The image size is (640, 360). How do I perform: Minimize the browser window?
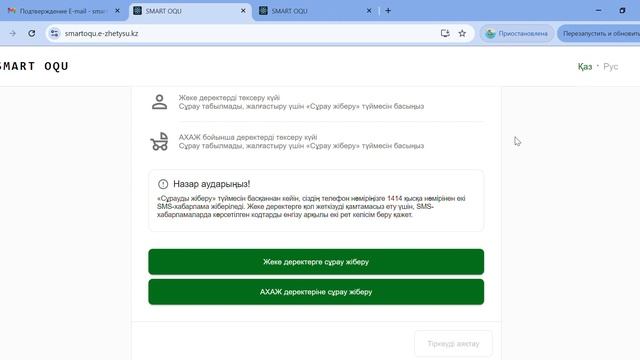click(598, 11)
